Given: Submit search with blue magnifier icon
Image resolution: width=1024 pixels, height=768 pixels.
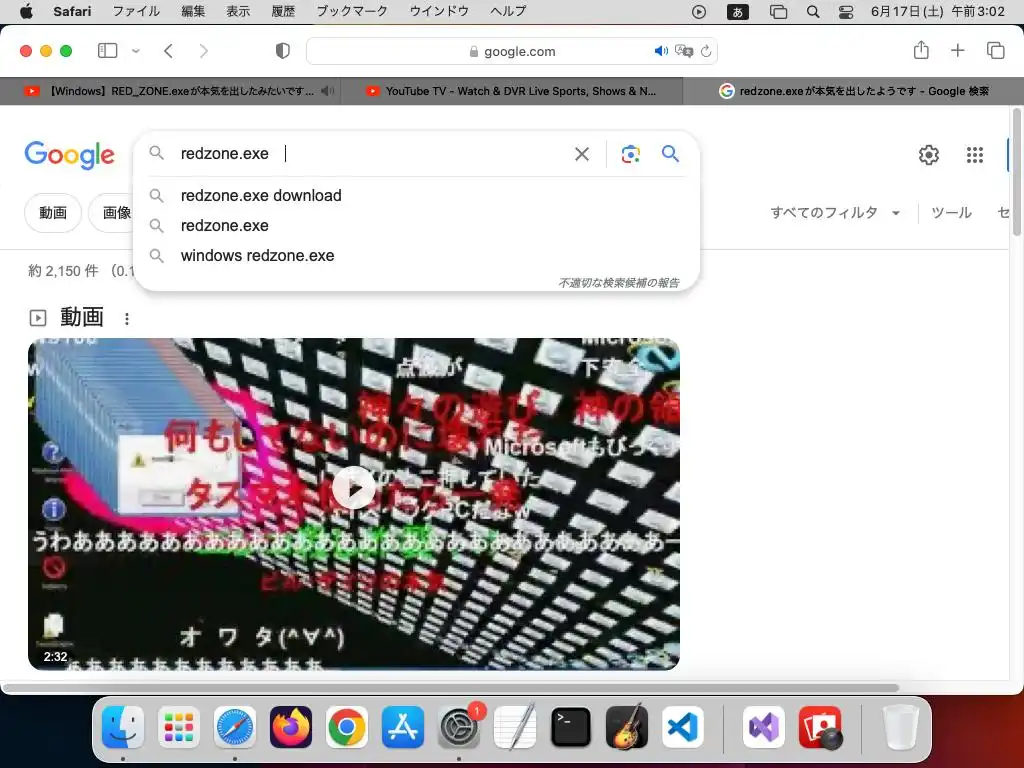Looking at the screenshot, I should pyautogui.click(x=670, y=153).
